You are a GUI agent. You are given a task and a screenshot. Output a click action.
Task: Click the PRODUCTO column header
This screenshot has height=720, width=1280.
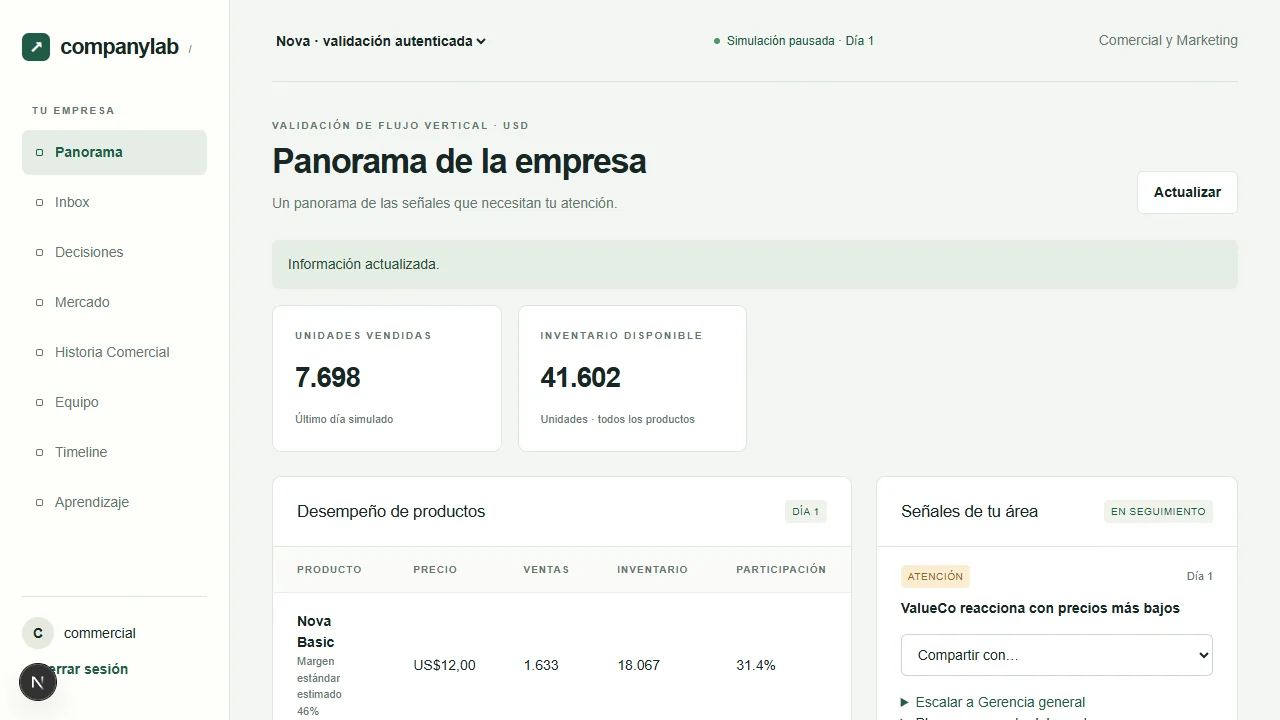[329, 569]
